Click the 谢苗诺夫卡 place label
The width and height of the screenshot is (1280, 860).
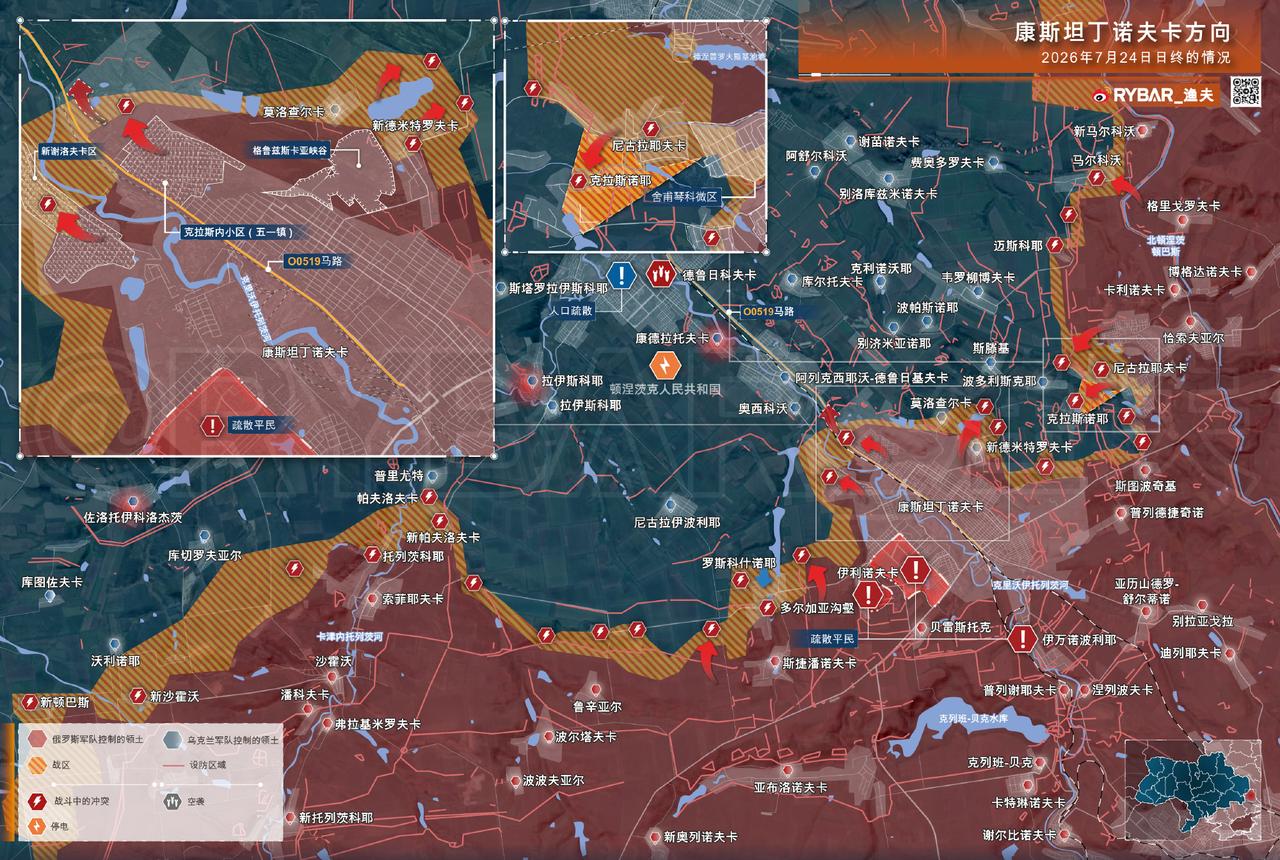(890, 142)
